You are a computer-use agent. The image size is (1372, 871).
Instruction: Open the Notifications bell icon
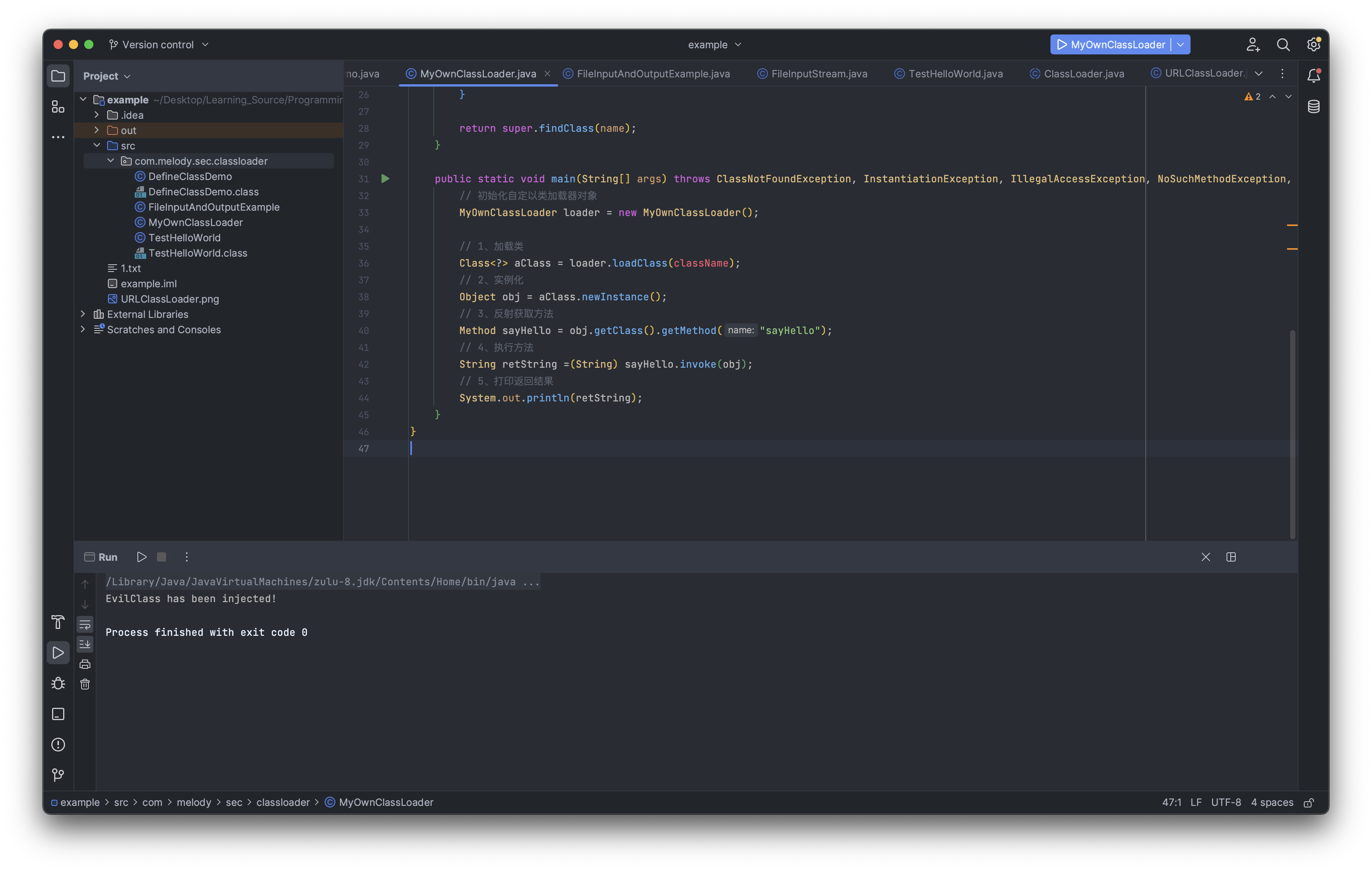coord(1313,76)
